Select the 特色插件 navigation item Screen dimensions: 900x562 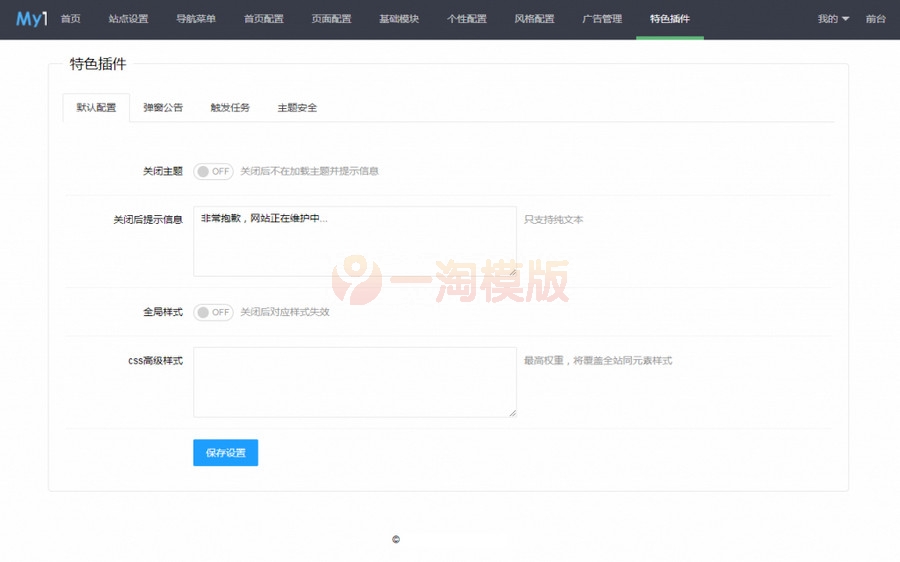pyautogui.click(x=670, y=19)
